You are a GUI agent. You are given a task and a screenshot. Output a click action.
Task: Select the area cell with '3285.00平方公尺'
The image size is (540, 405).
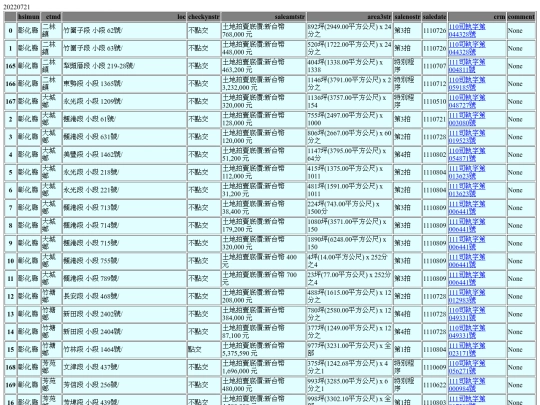[350, 385]
